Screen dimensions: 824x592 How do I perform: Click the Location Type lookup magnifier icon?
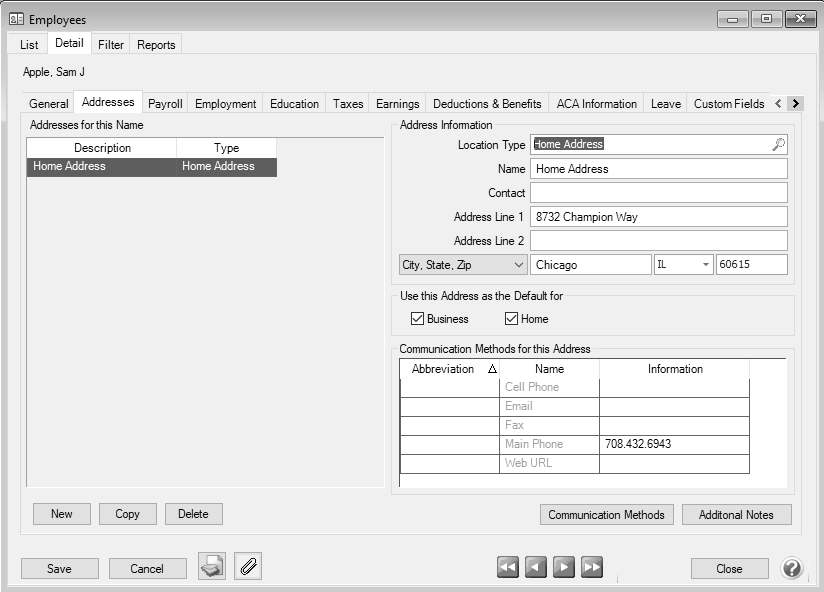(x=778, y=144)
